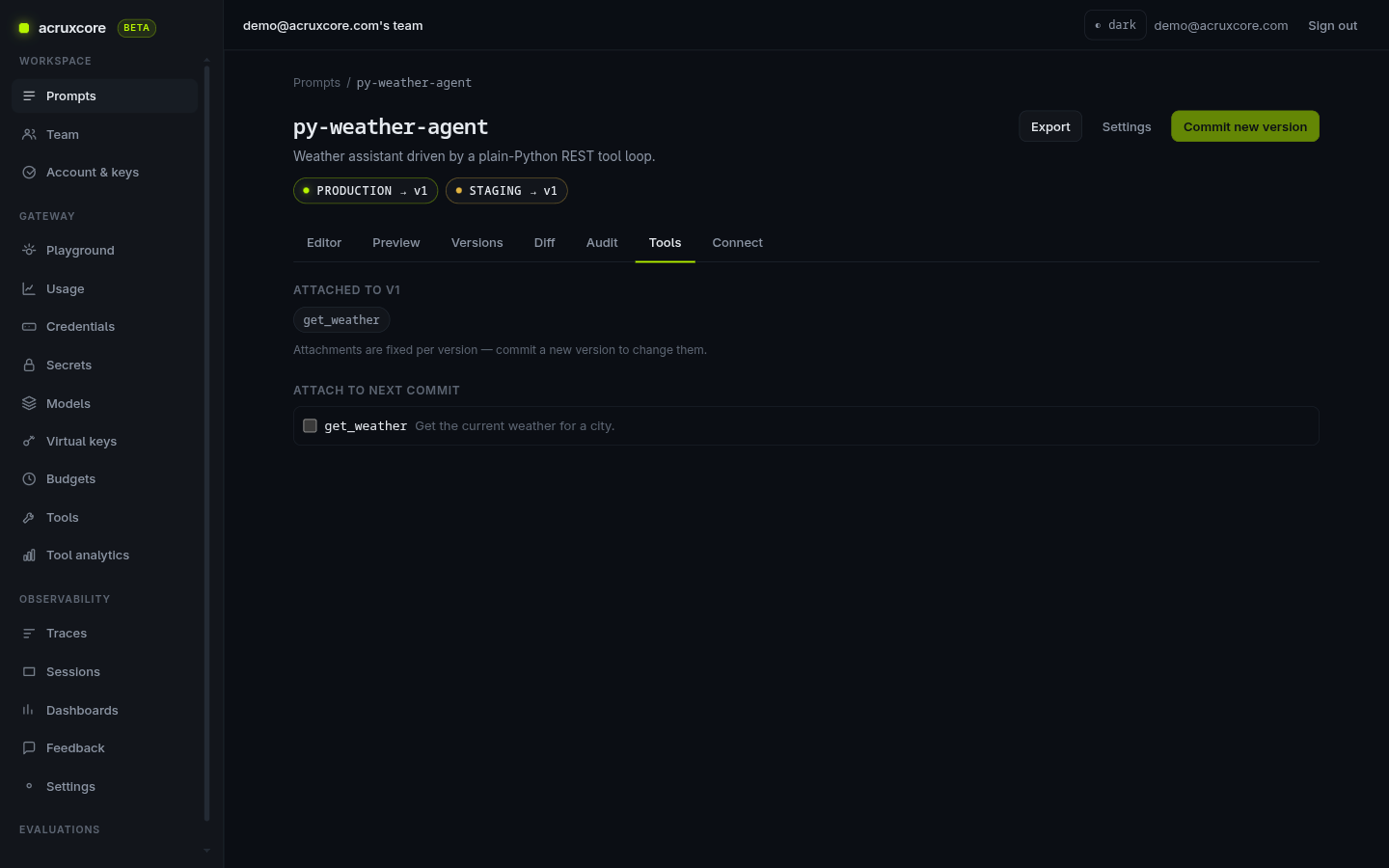Check the get_weather tool checkbox
Image resolution: width=1389 pixels, height=868 pixels.
(x=310, y=425)
